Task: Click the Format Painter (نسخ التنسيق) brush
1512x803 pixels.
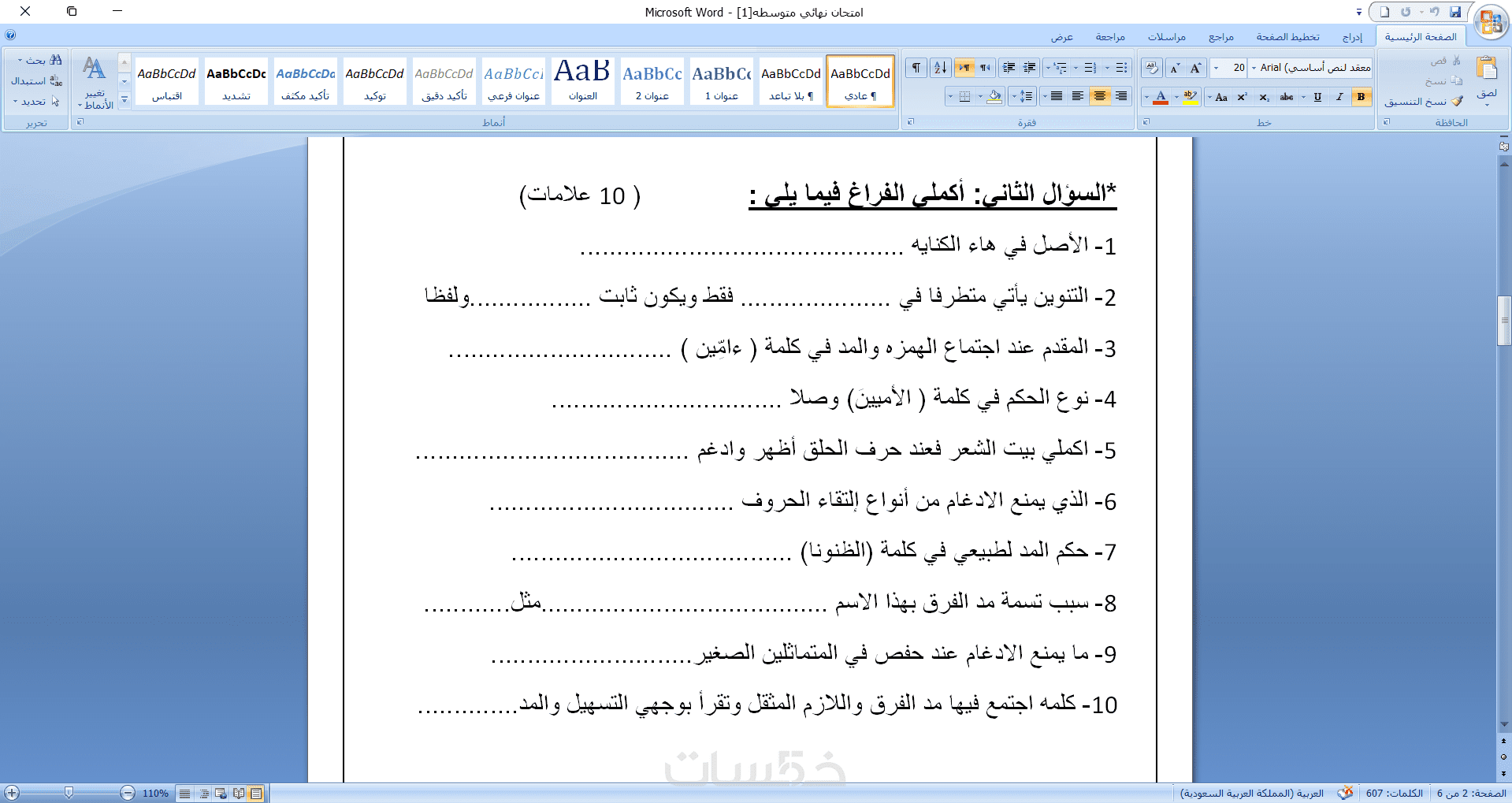Action: 1424,102
